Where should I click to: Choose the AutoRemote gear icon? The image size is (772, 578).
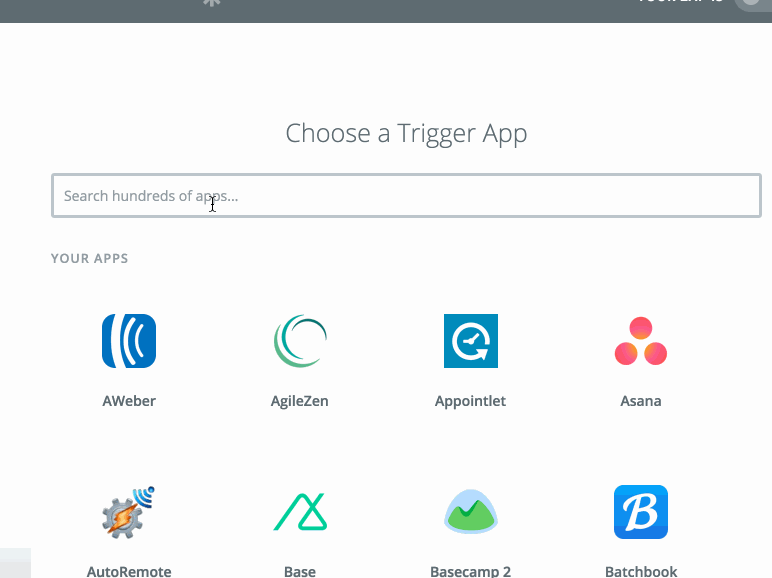pyautogui.click(x=129, y=512)
